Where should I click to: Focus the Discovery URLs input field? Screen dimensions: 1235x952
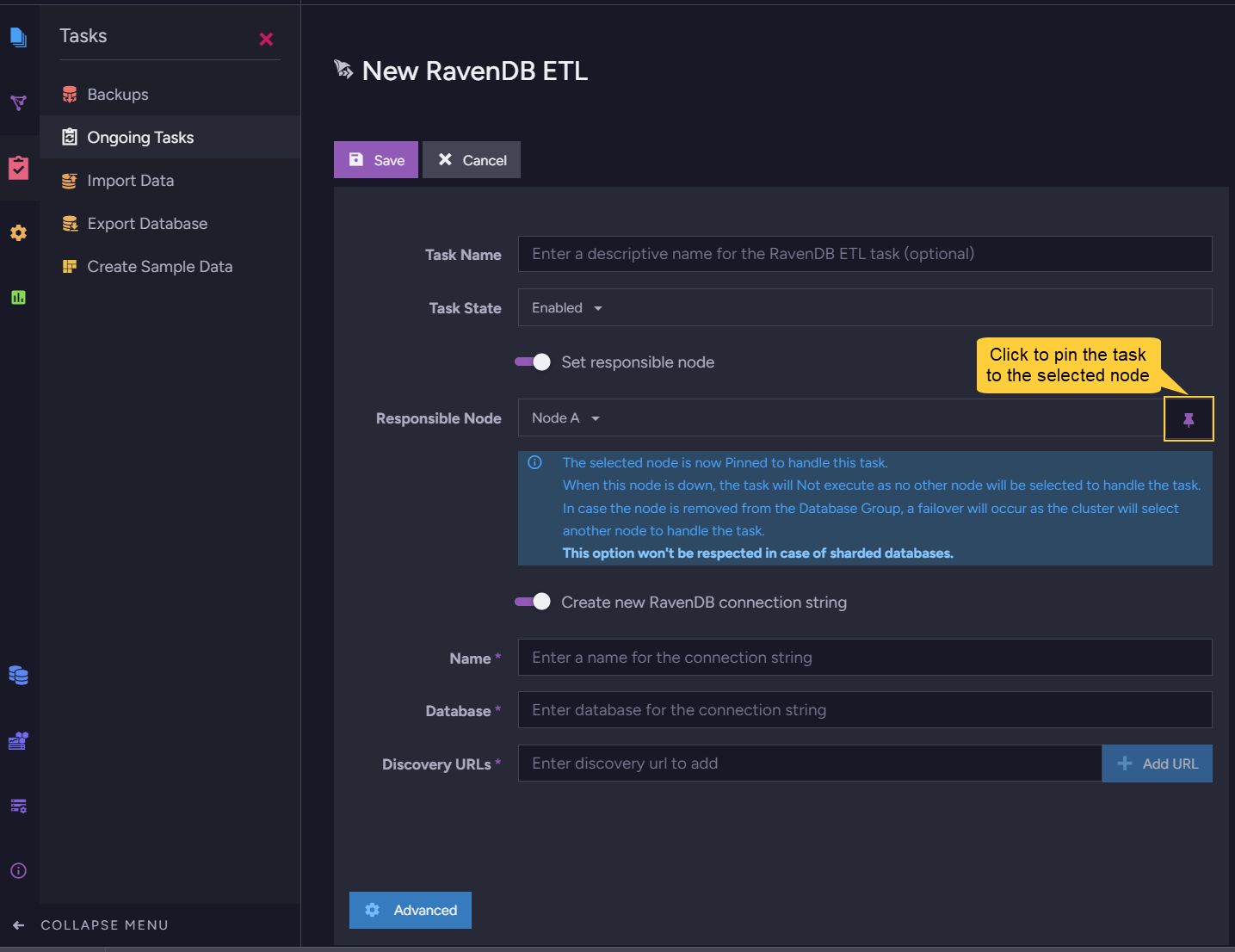point(810,763)
